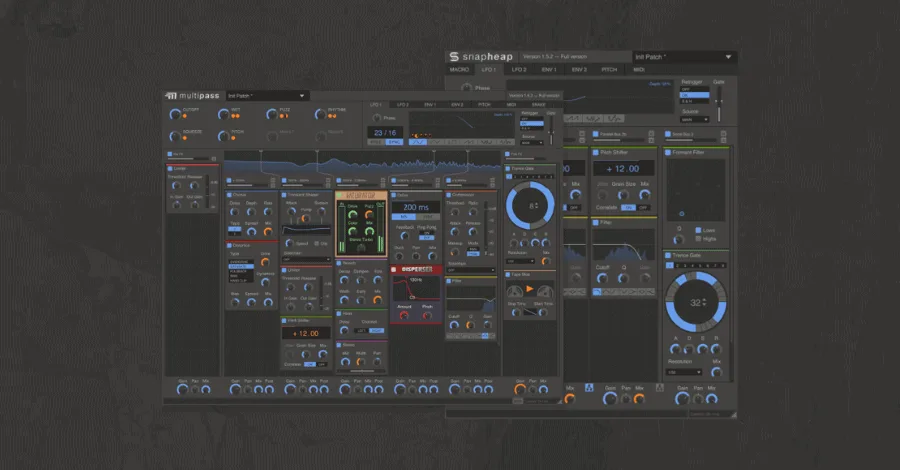
Task: Select the sine LFO shape in multipass
Action: click(417, 142)
